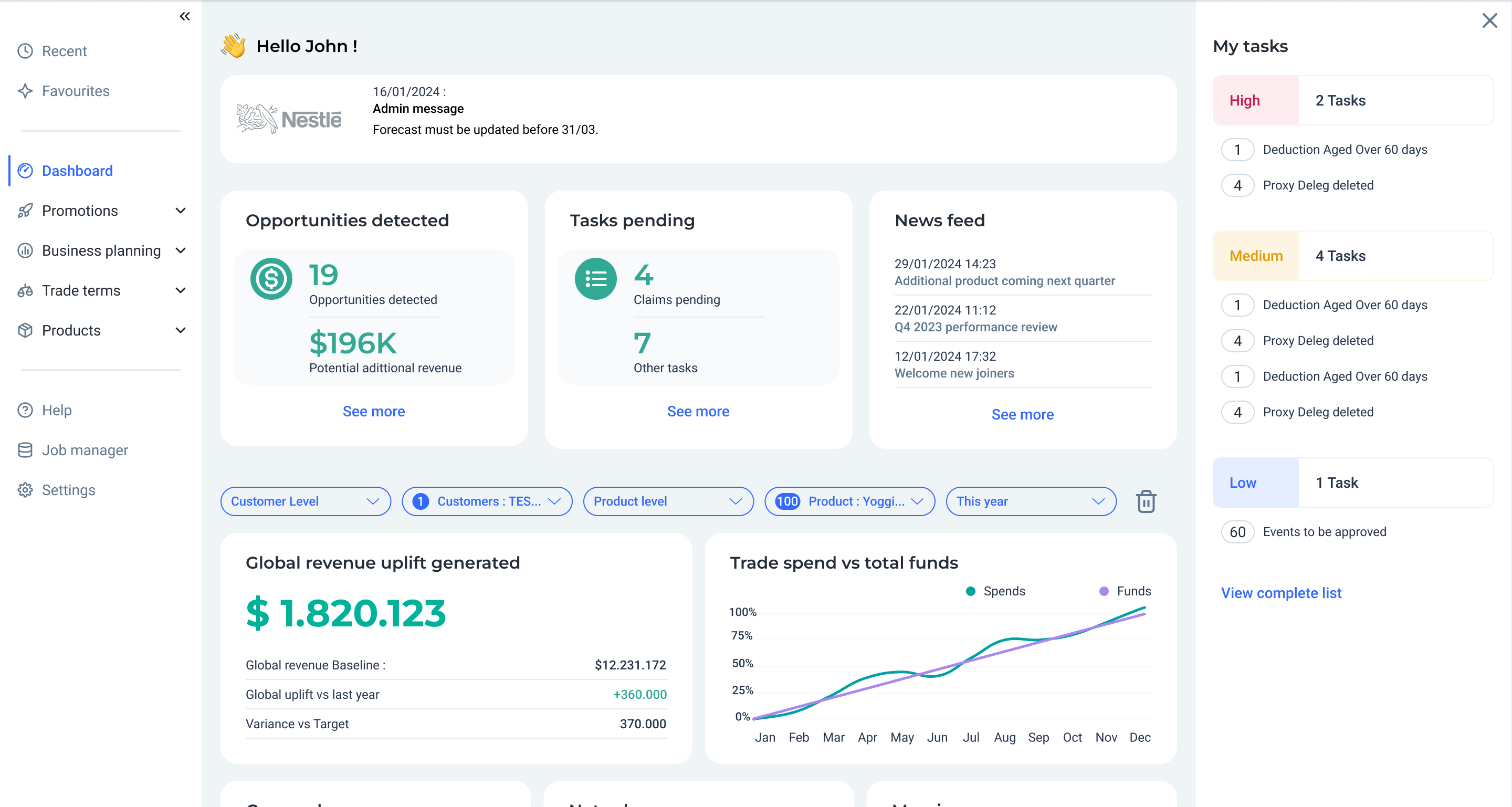Image resolution: width=1512 pixels, height=807 pixels.
Task: Click the Help question mark icon
Action: coord(25,410)
